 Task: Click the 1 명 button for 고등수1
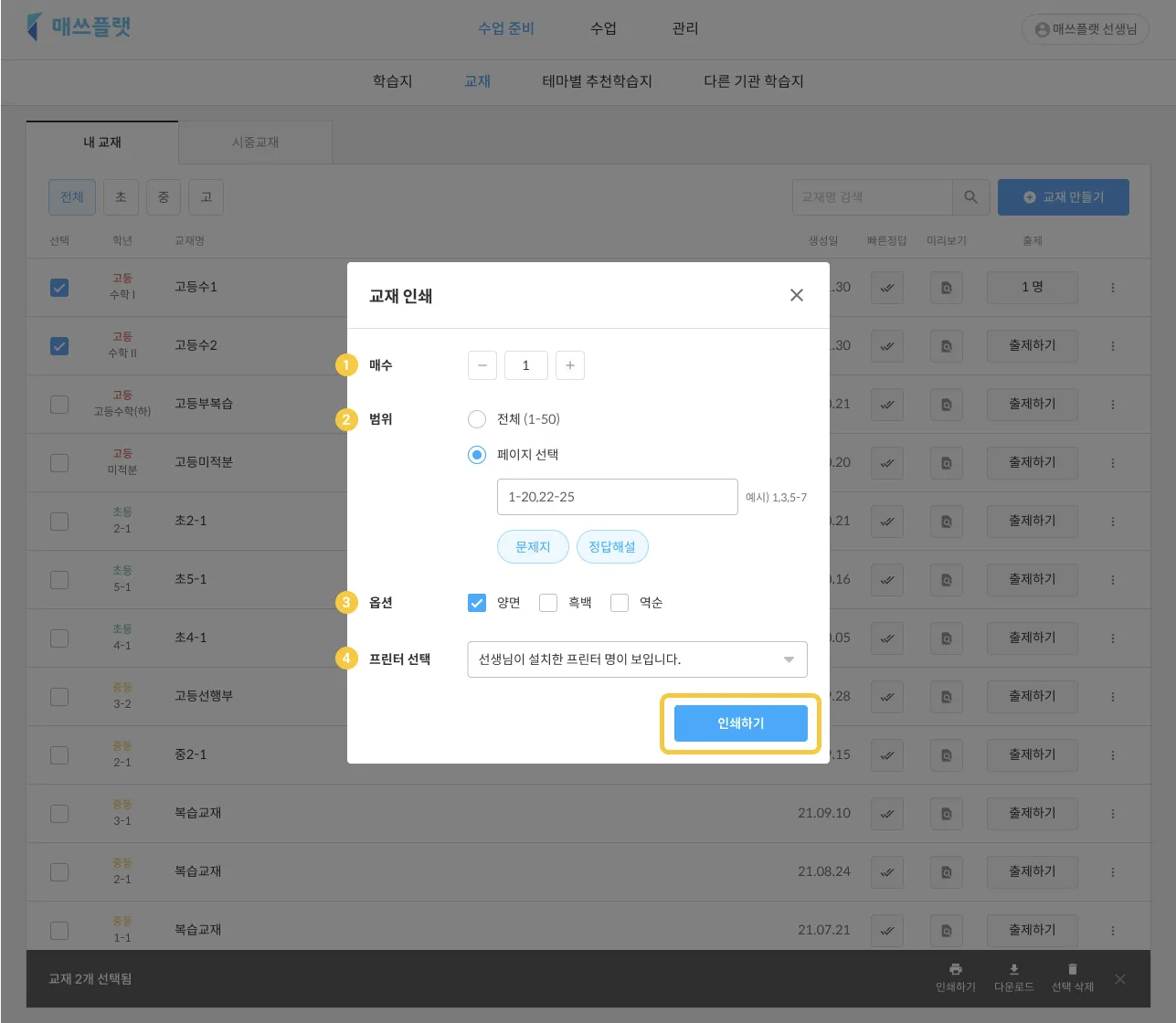coord(1033,288)
